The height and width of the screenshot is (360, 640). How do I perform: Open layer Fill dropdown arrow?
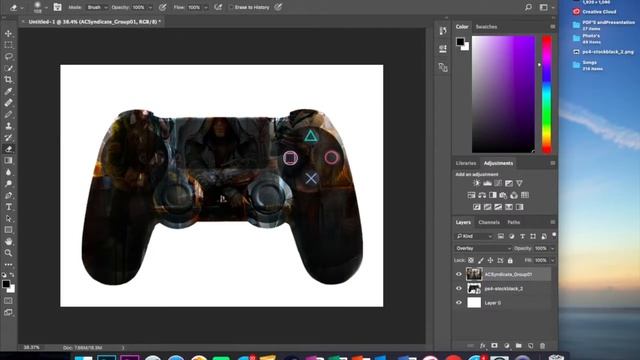point(552,260)
